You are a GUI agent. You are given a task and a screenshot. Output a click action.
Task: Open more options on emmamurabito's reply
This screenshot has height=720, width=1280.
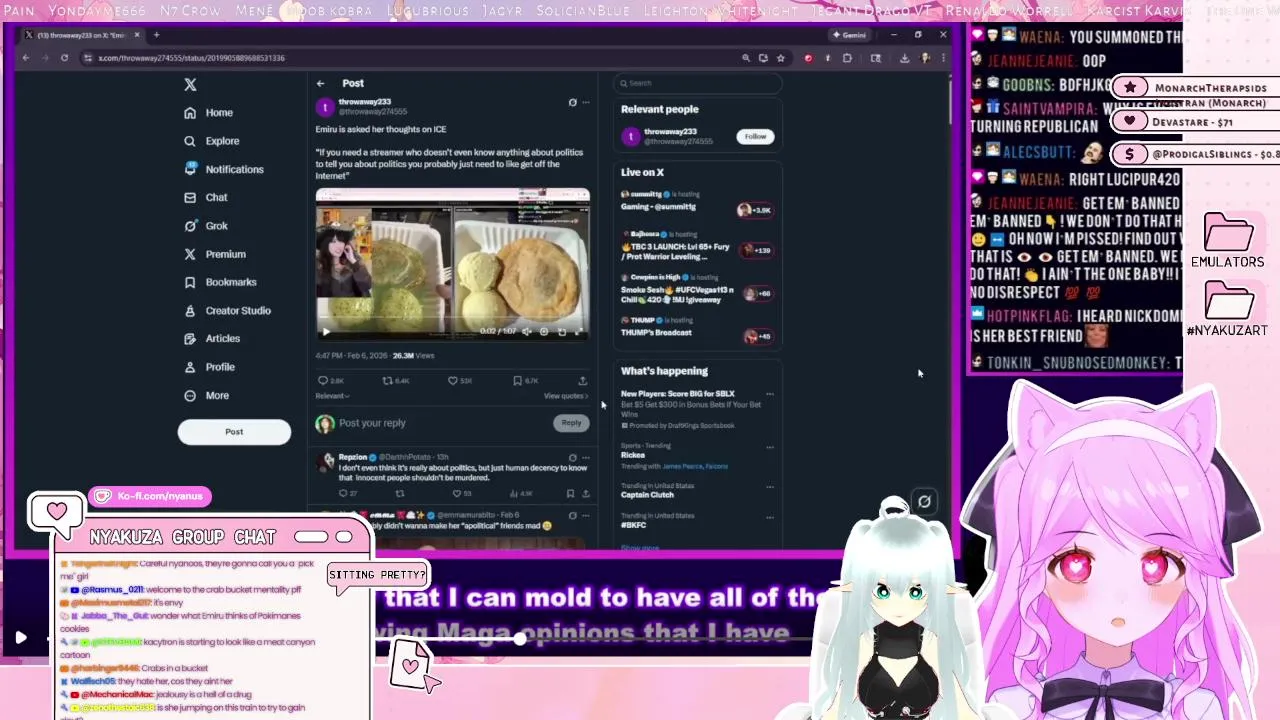[586, 516]
